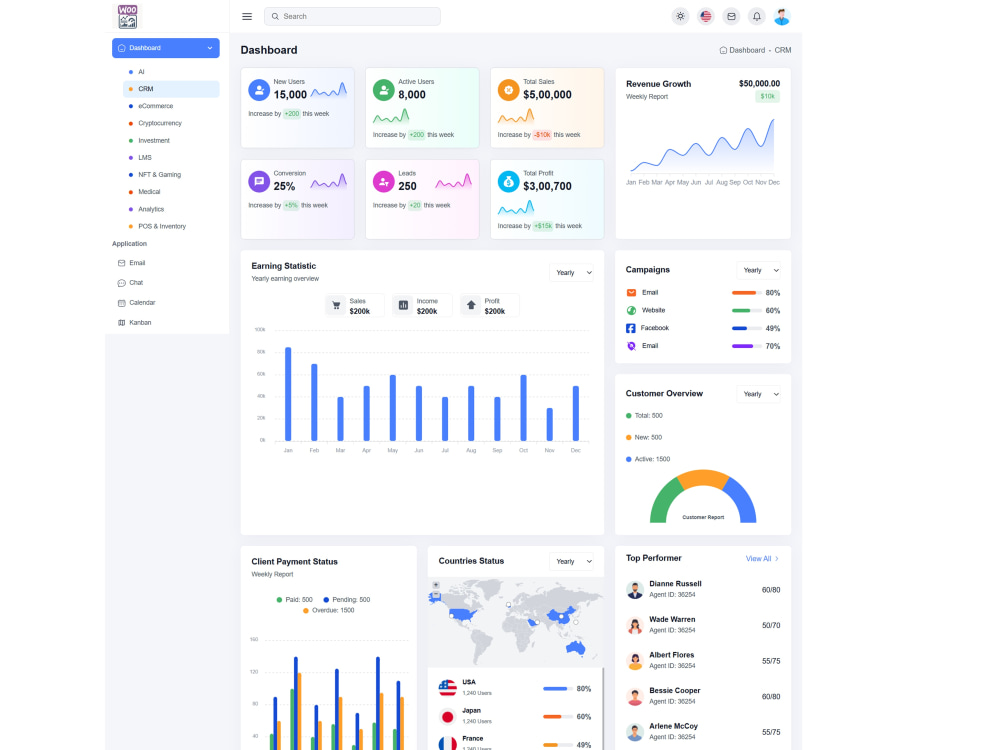The height and width of the screenshot is (750, 1000).
Task: Click the Website 60% progress bar
Action: pos(747,311)
